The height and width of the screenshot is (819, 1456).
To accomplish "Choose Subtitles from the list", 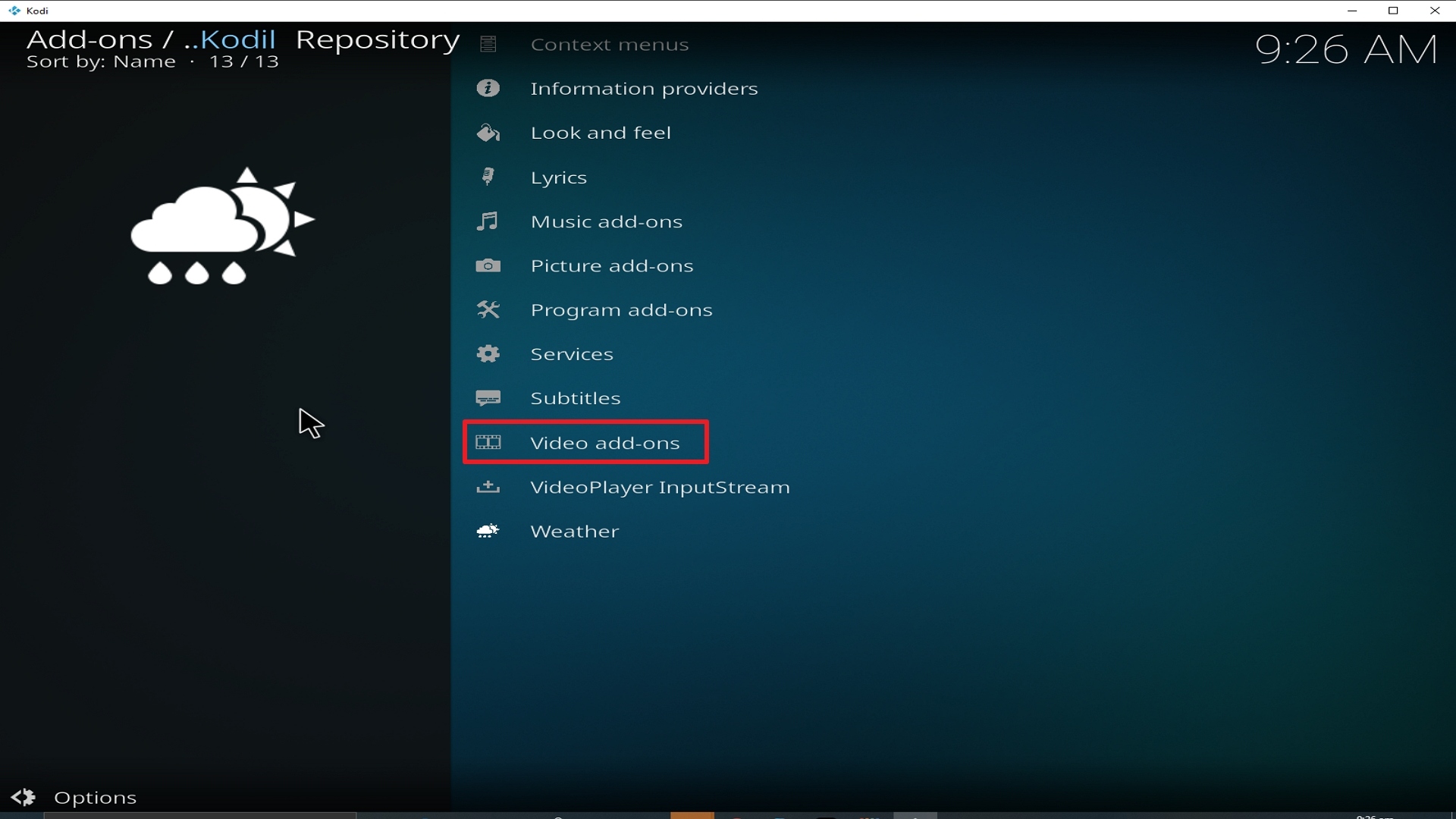I will (x=576, y=398).
